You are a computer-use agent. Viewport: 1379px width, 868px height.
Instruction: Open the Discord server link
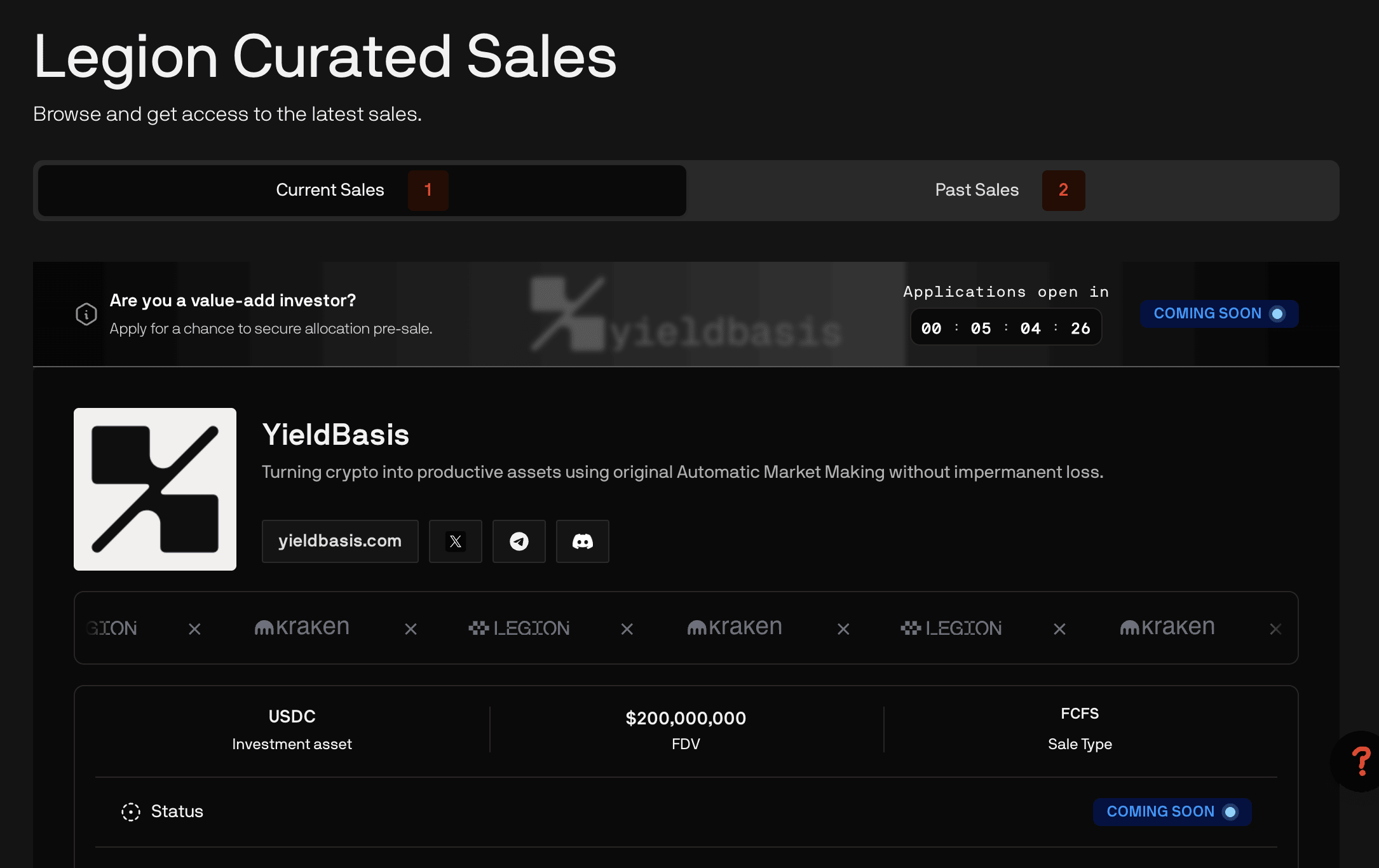(582, 541)
